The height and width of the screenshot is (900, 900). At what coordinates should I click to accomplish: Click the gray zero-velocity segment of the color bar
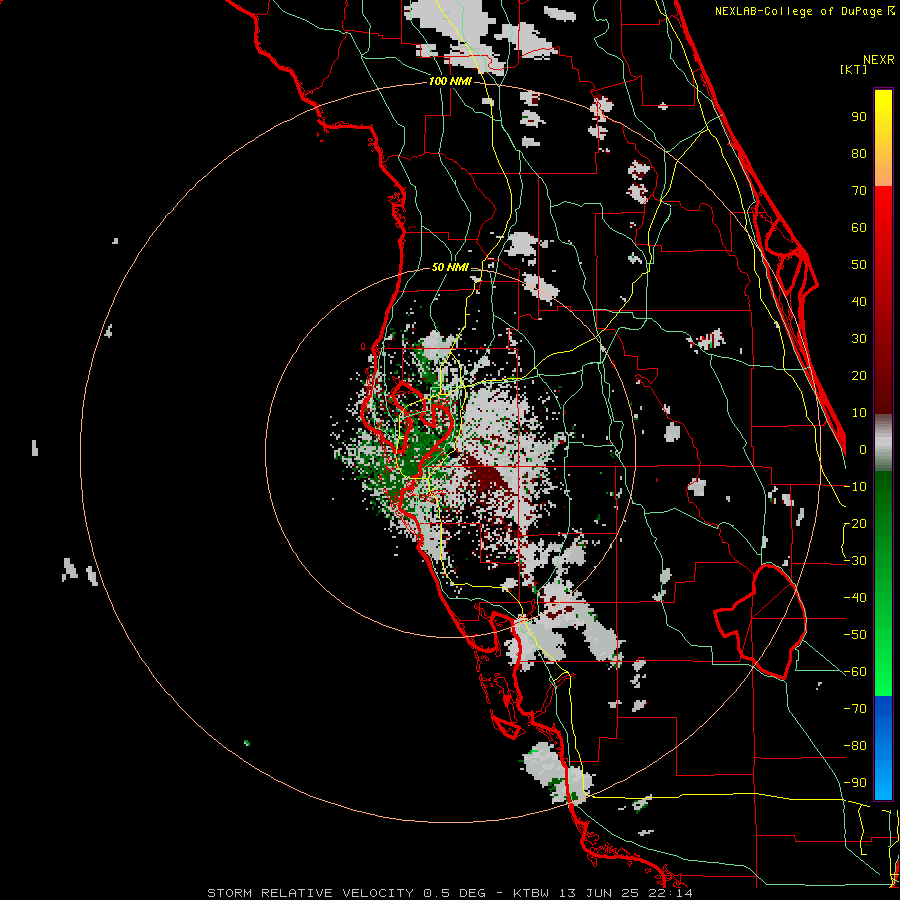(883, 445)
